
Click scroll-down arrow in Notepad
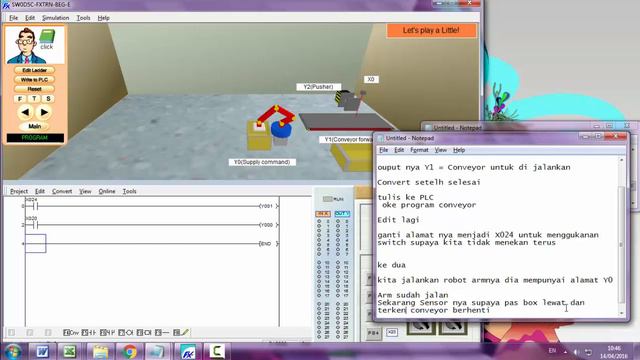tap(622, 313)
